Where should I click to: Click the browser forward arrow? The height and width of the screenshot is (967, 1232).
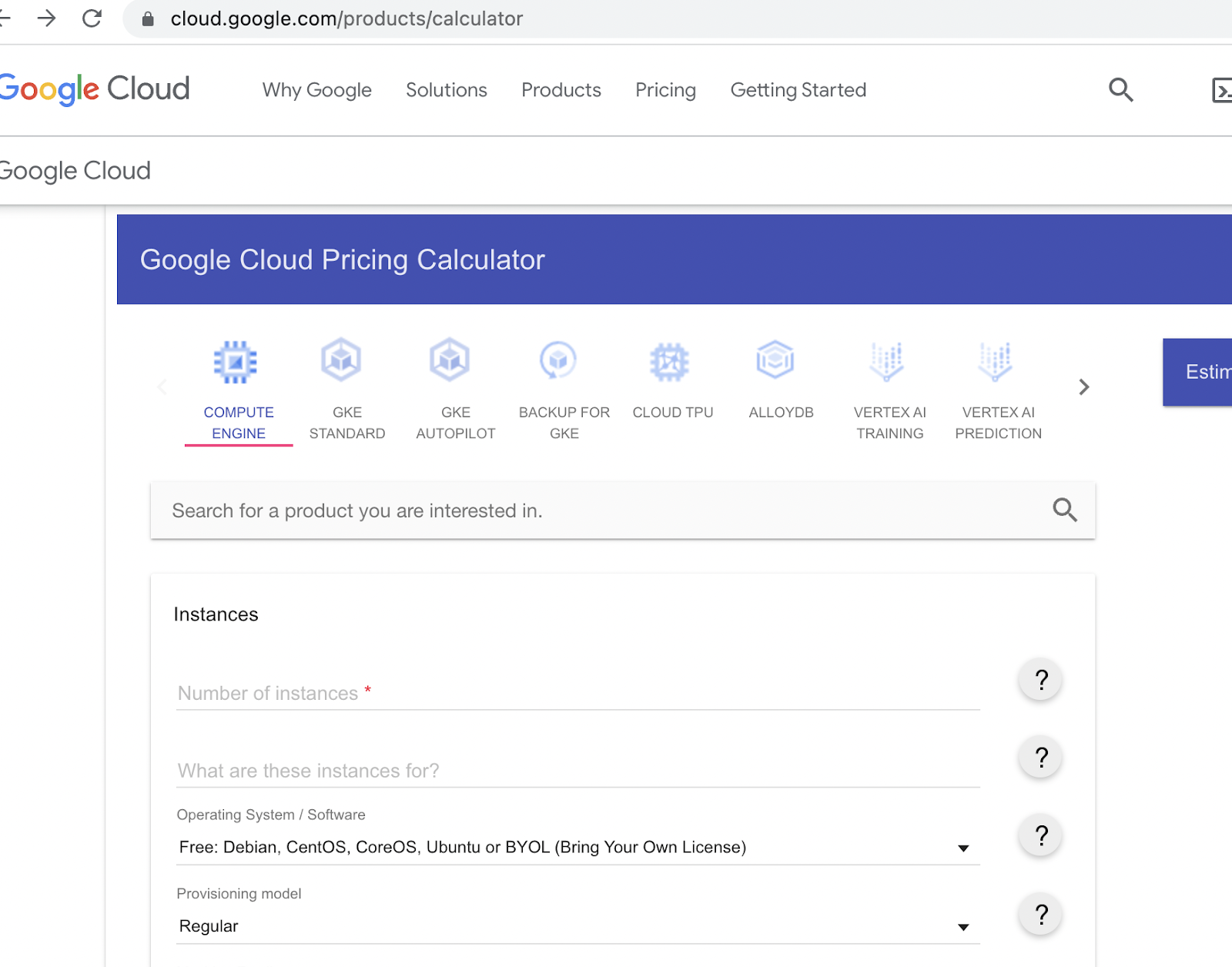(x=47, y=18)
